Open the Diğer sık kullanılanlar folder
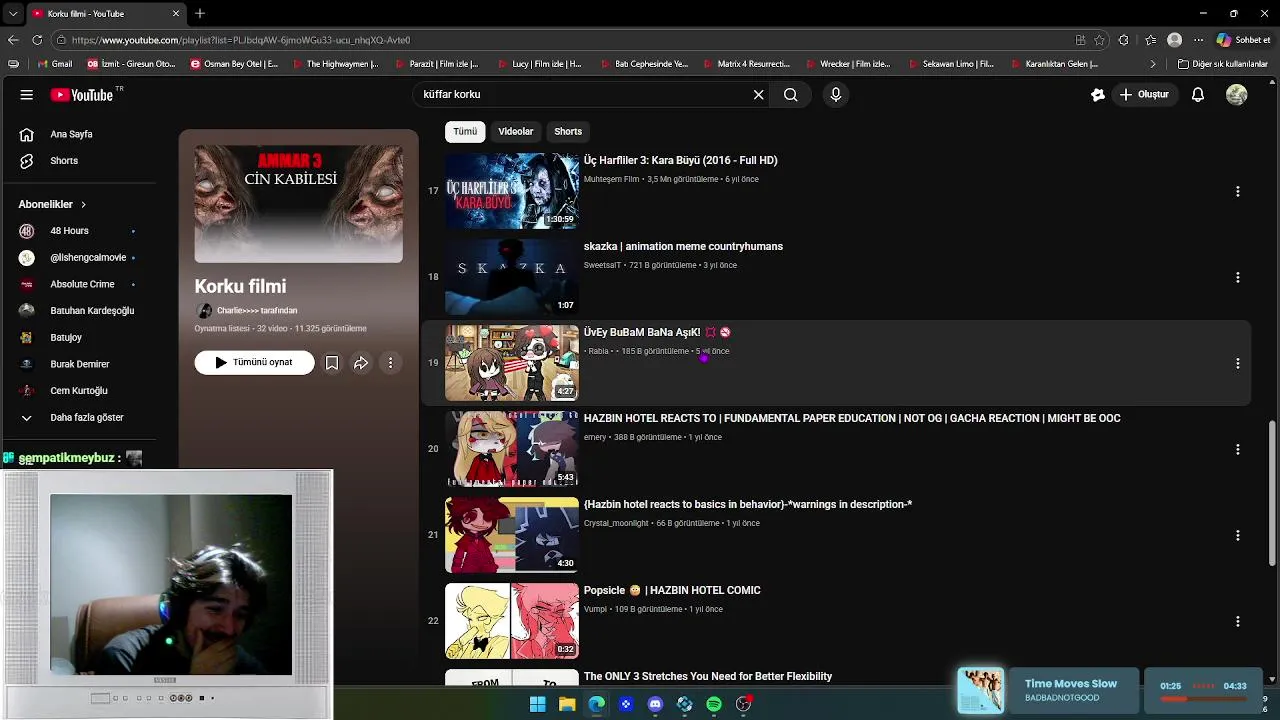1280x720 pixels. tap(1222, 64)
